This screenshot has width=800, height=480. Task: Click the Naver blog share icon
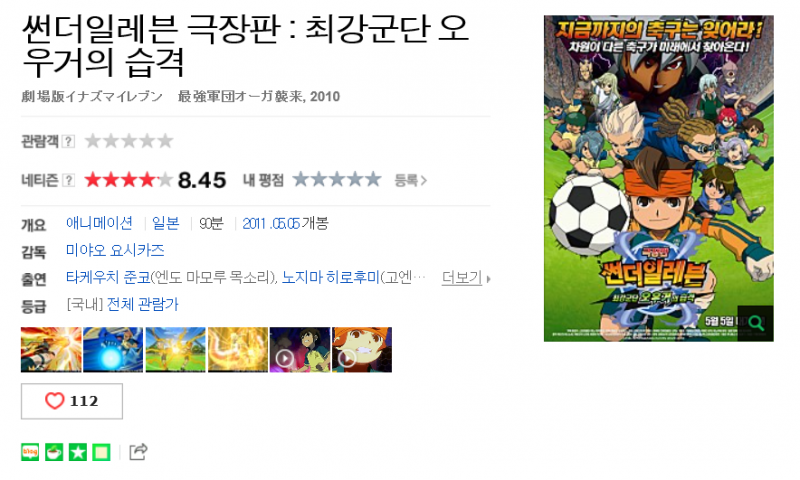[30, 452]
